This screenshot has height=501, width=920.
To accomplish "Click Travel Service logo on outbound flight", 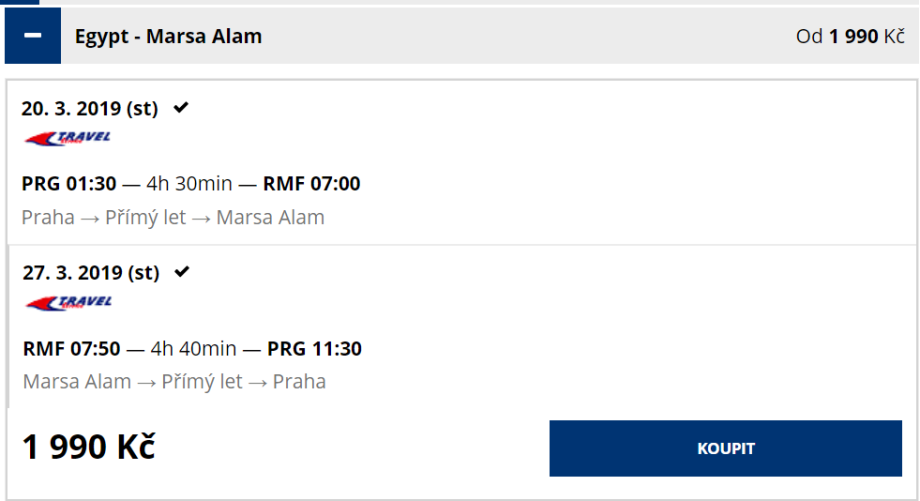I will click(68, 138).
